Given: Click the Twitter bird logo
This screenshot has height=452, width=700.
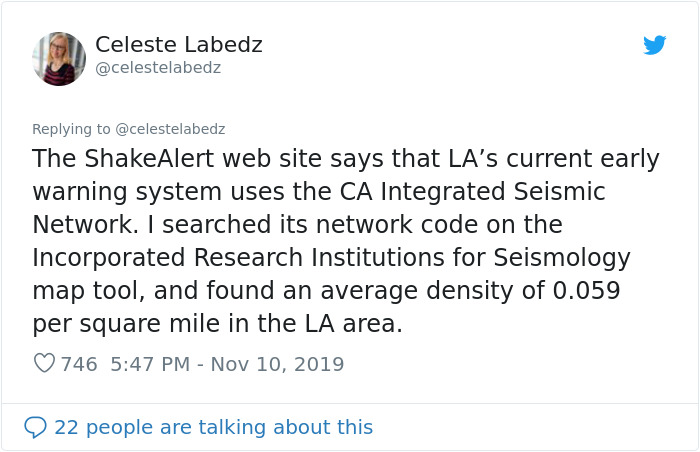Looking at the screenshot, I should coord(654,45).
